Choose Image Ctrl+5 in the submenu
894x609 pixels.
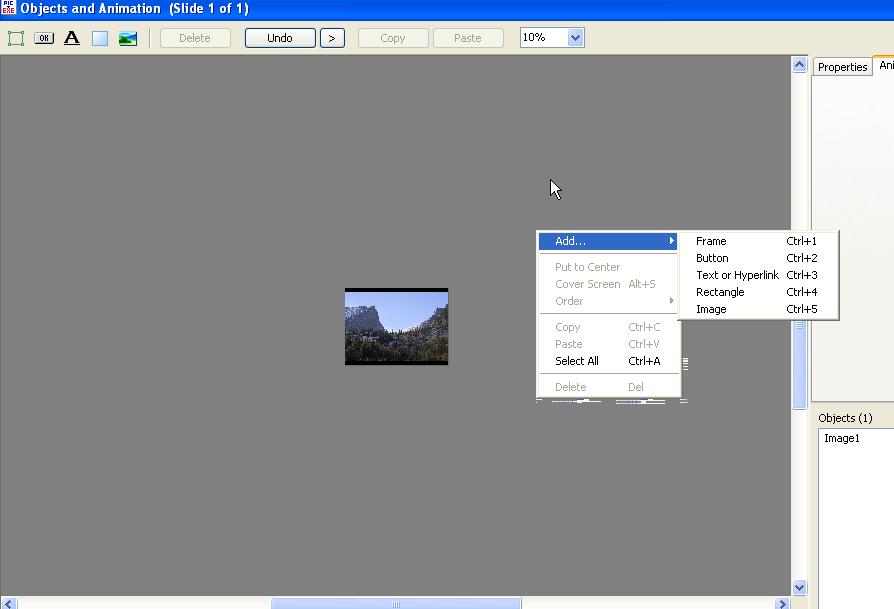coord(758,310)
